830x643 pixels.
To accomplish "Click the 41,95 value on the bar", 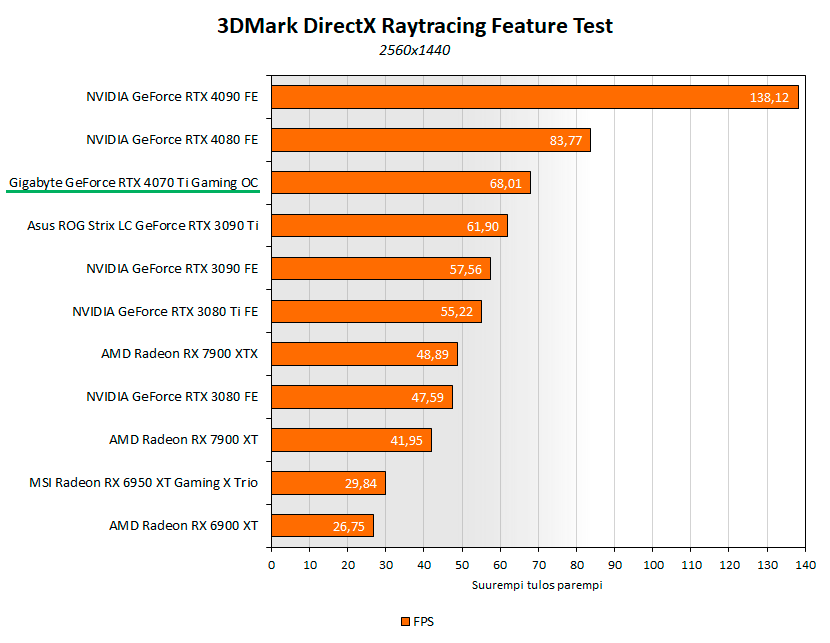I will tap(407, 441).
